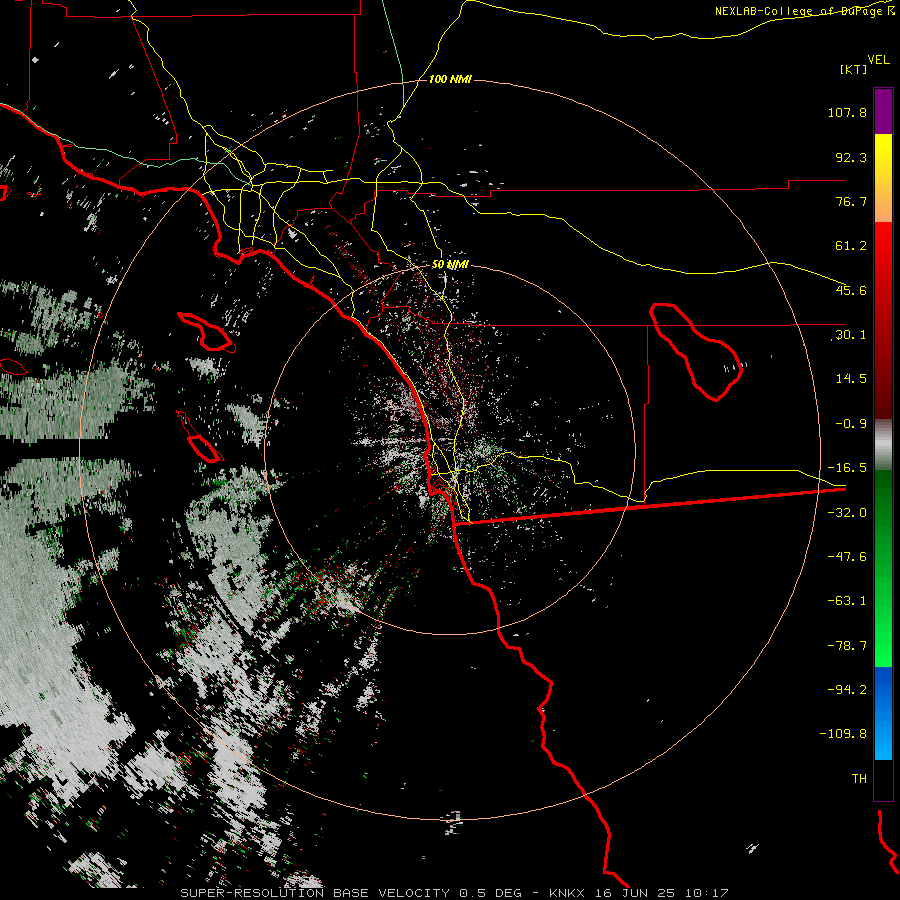Click the -0.9 velocity scale value
This screenshot has height=900, width=900.
pos(851,424)
